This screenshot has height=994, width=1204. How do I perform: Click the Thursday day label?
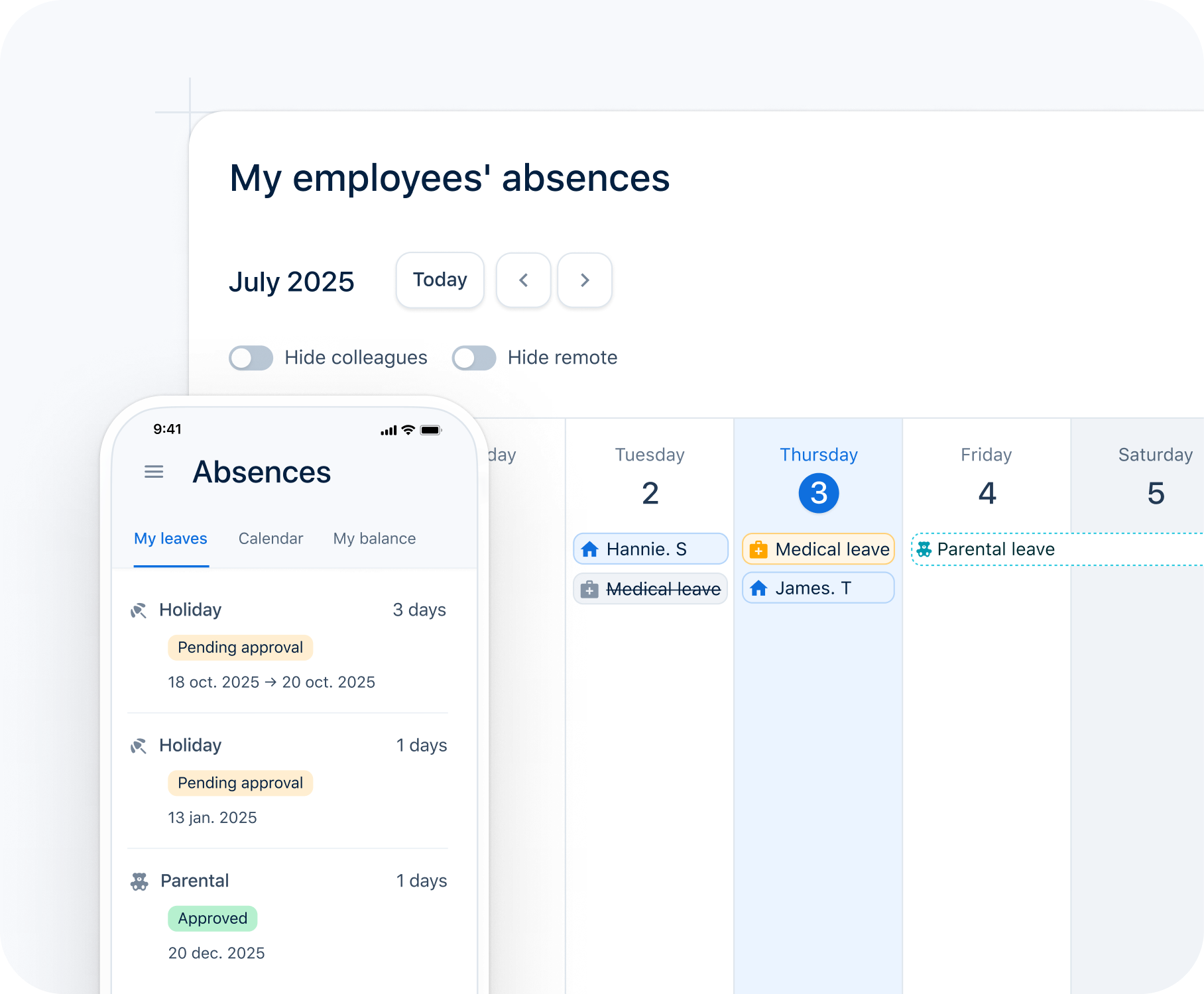pyautogui.click(x=819, y=455)
